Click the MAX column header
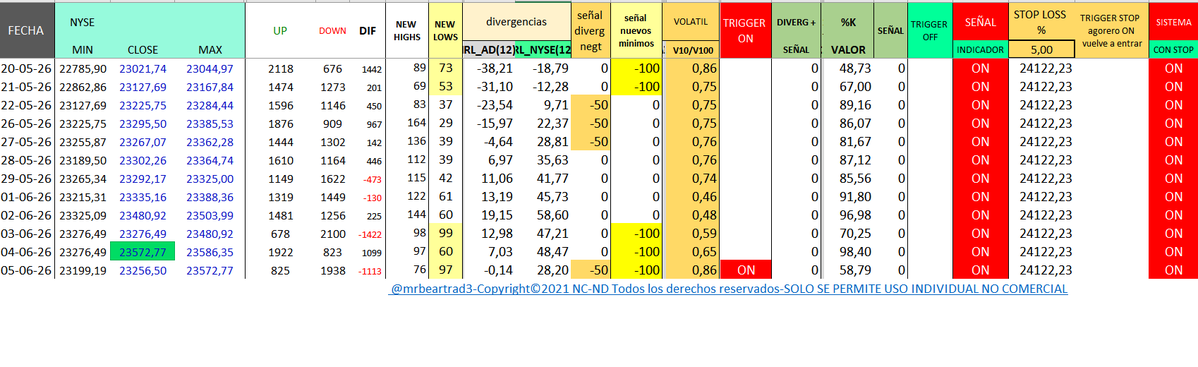1198x367 pixels. tap(210, 50)
